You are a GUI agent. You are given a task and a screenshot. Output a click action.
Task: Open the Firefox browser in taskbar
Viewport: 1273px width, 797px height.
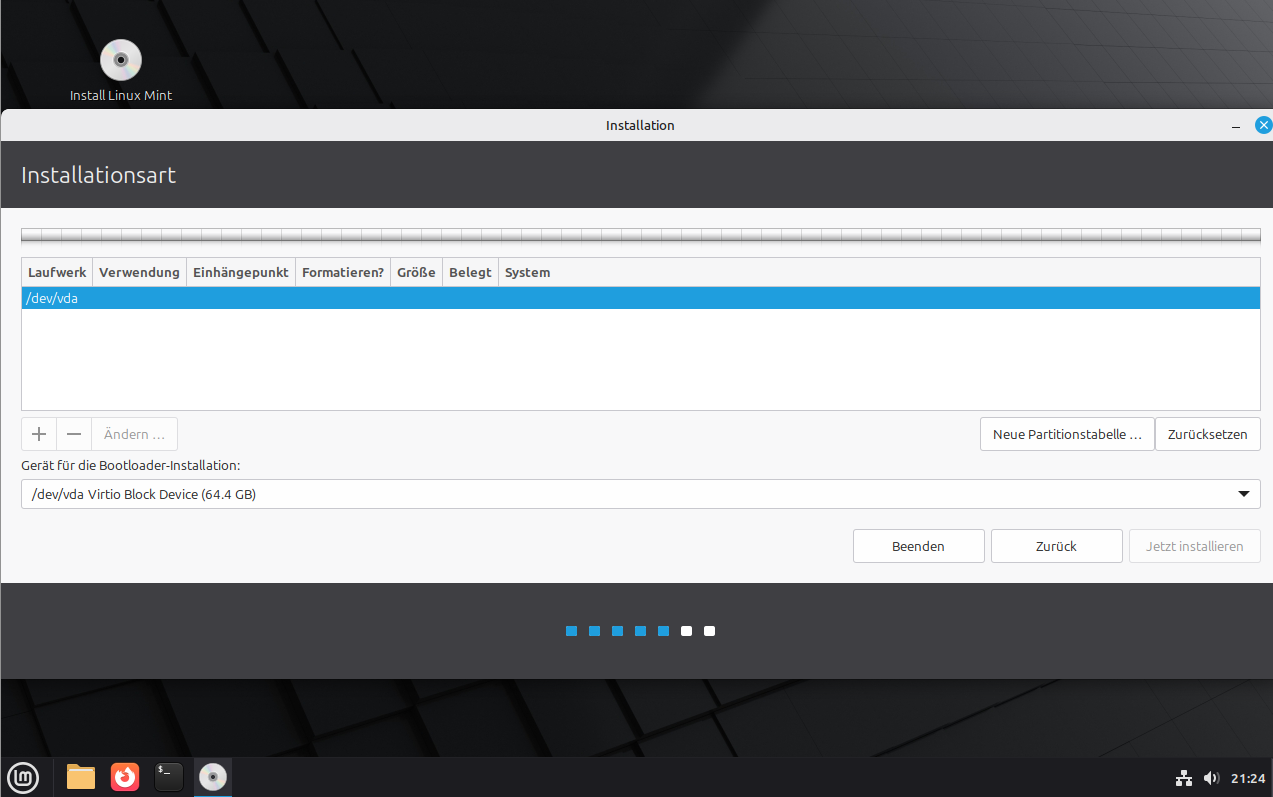pos(125,777)
